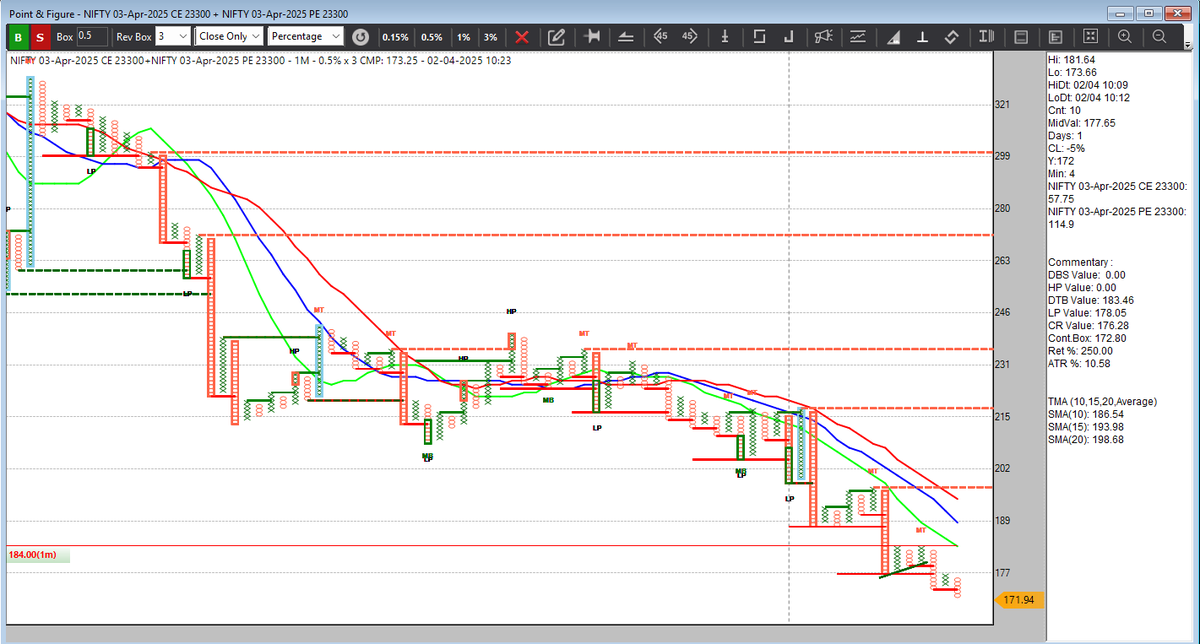Activate the zoom out magnifier icon
Viewport: 1200px width, 644px height.
[x=1159, y=36]
